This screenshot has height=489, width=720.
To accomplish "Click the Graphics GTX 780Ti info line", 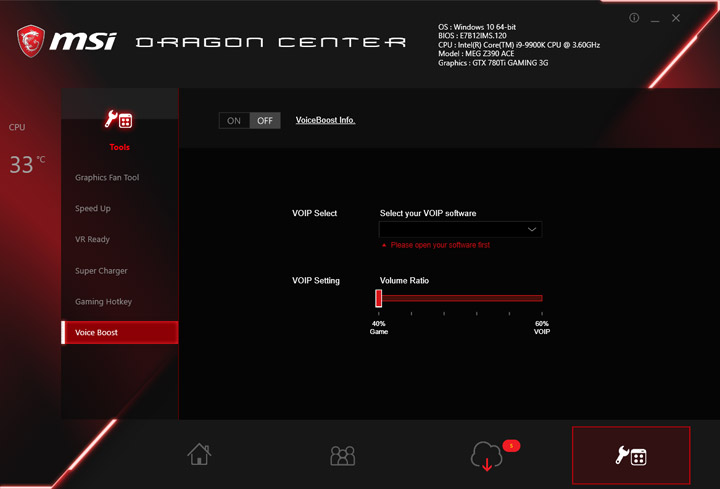I will tap(493, 63).
